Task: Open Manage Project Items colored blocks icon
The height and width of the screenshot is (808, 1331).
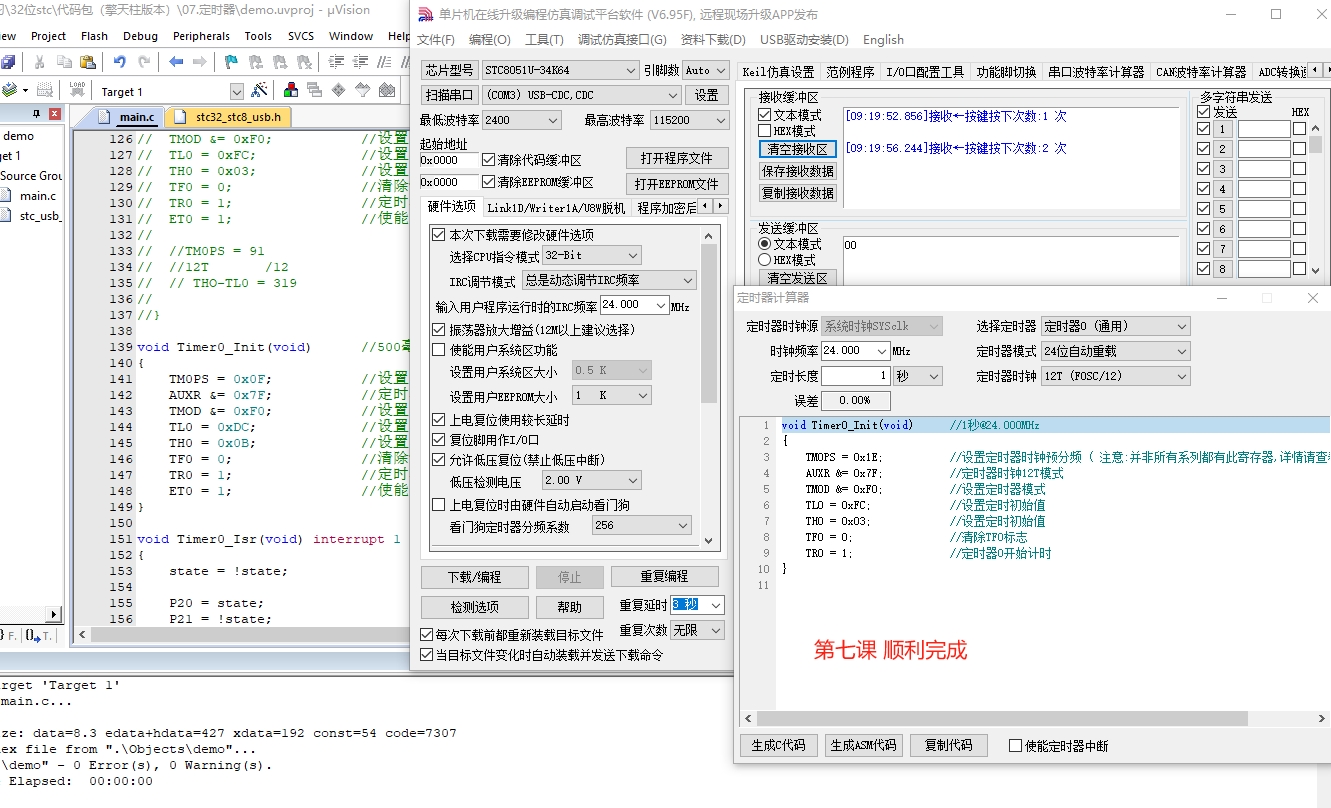Action: coord(290,91)
